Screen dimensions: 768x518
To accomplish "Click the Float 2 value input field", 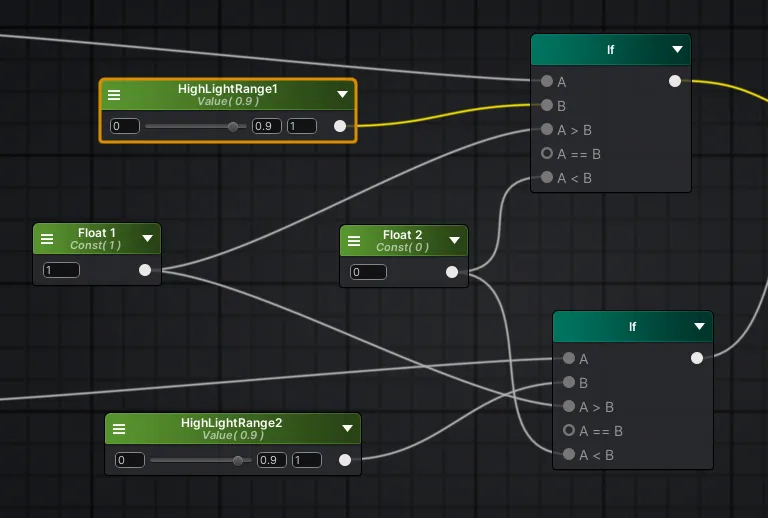I will pos(367,272).
